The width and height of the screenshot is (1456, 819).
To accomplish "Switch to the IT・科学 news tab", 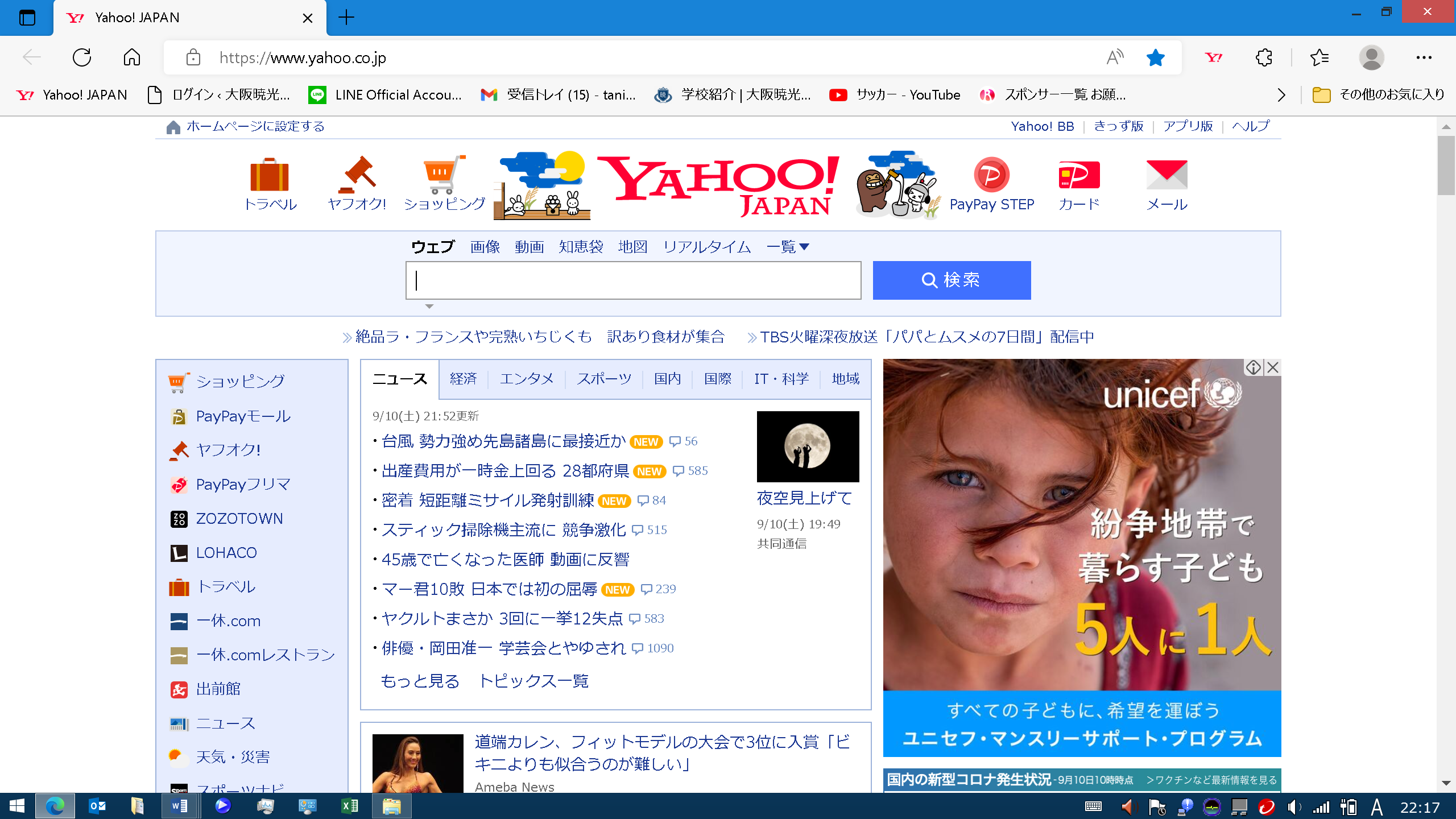I will [781, 379].
